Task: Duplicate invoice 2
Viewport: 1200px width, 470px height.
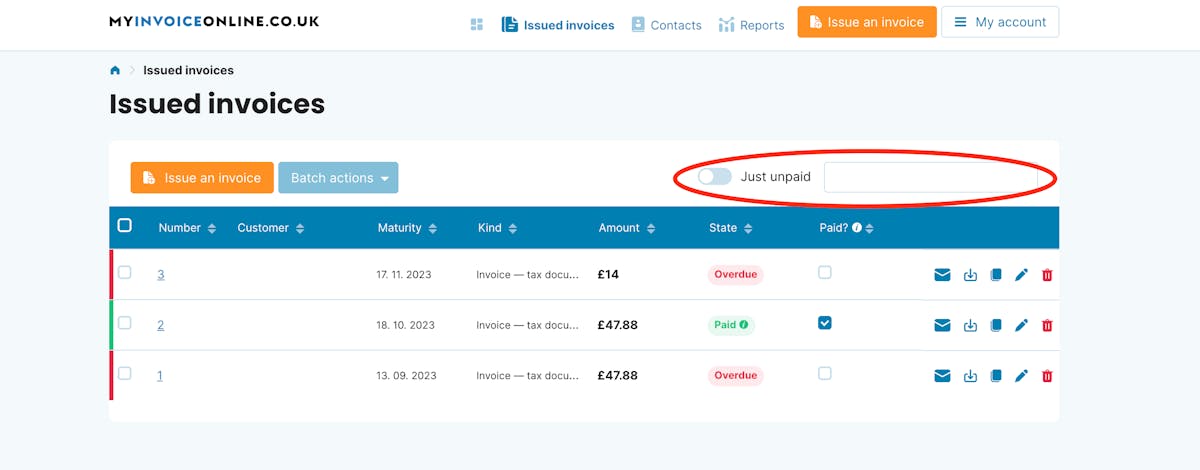Action: point(995,325)
